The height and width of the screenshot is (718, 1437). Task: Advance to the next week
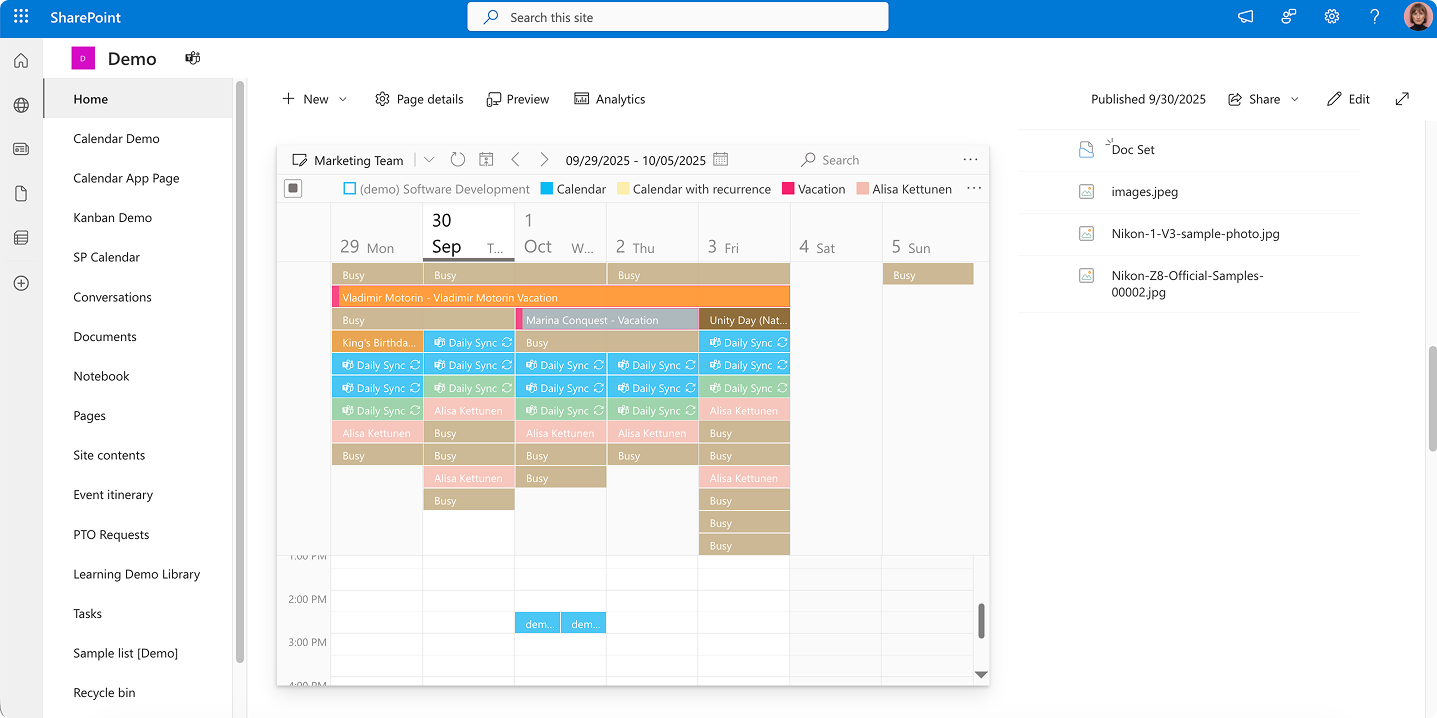pyautogui.click(x=544, y=160)
